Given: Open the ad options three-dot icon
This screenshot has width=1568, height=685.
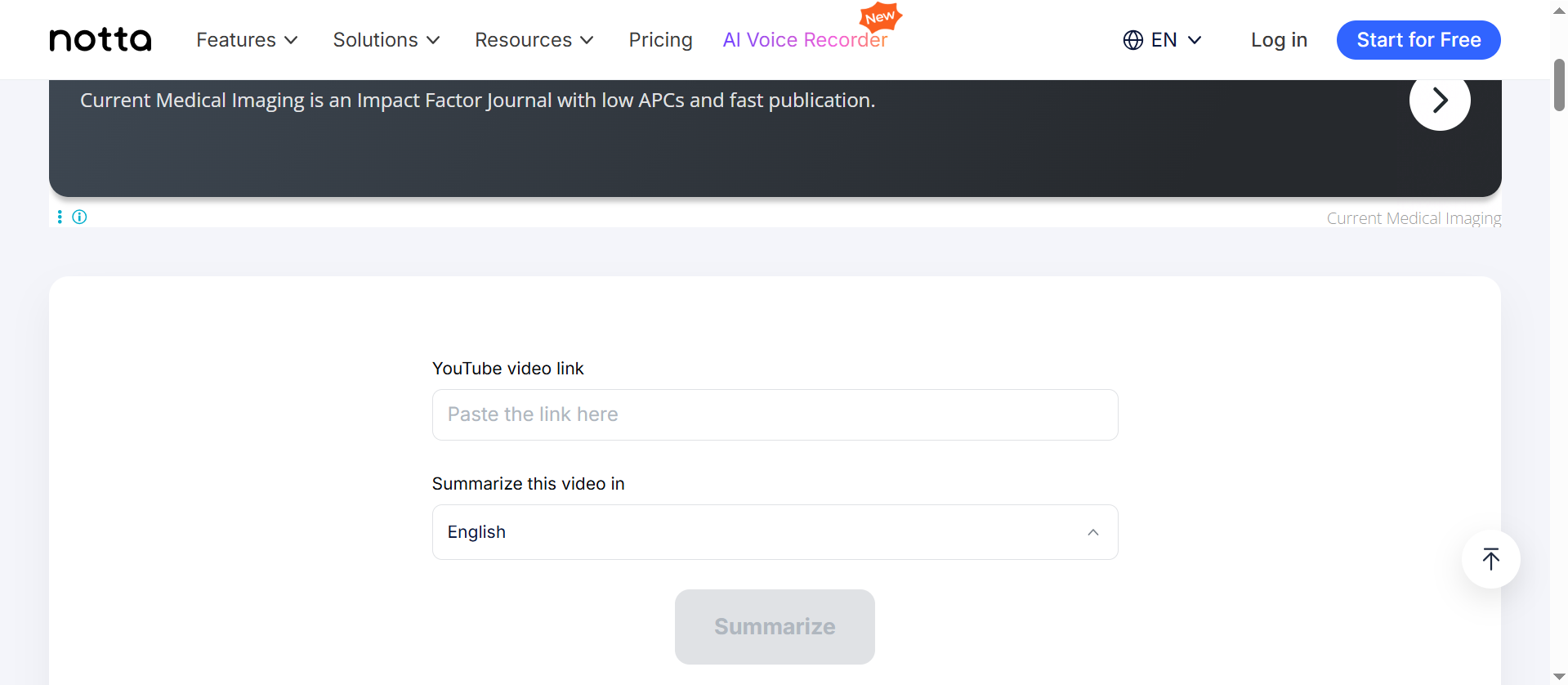Looking at the screenshot, I should [x=60, y=217].
